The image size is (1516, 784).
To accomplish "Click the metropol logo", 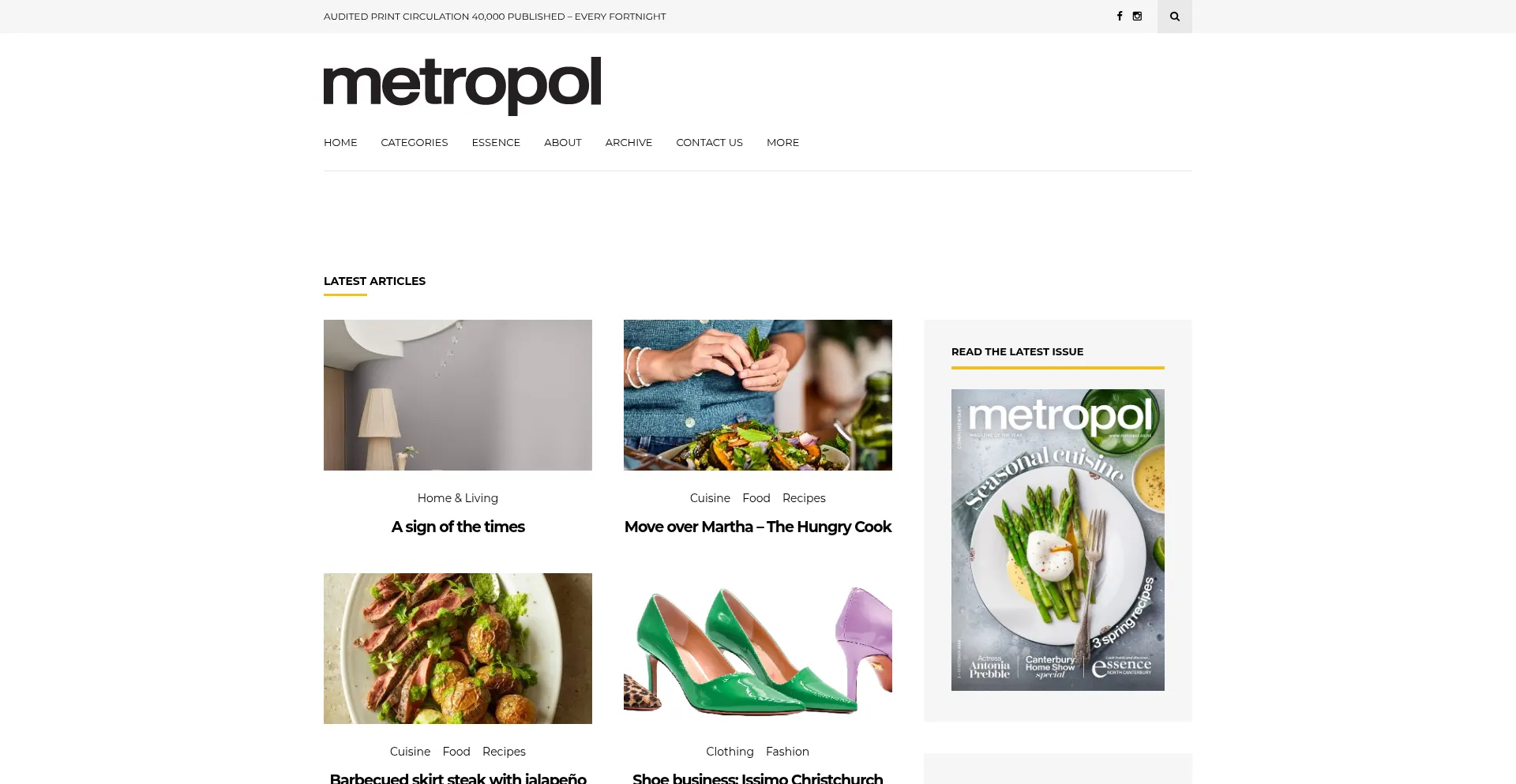I will (x=462, y=85).
